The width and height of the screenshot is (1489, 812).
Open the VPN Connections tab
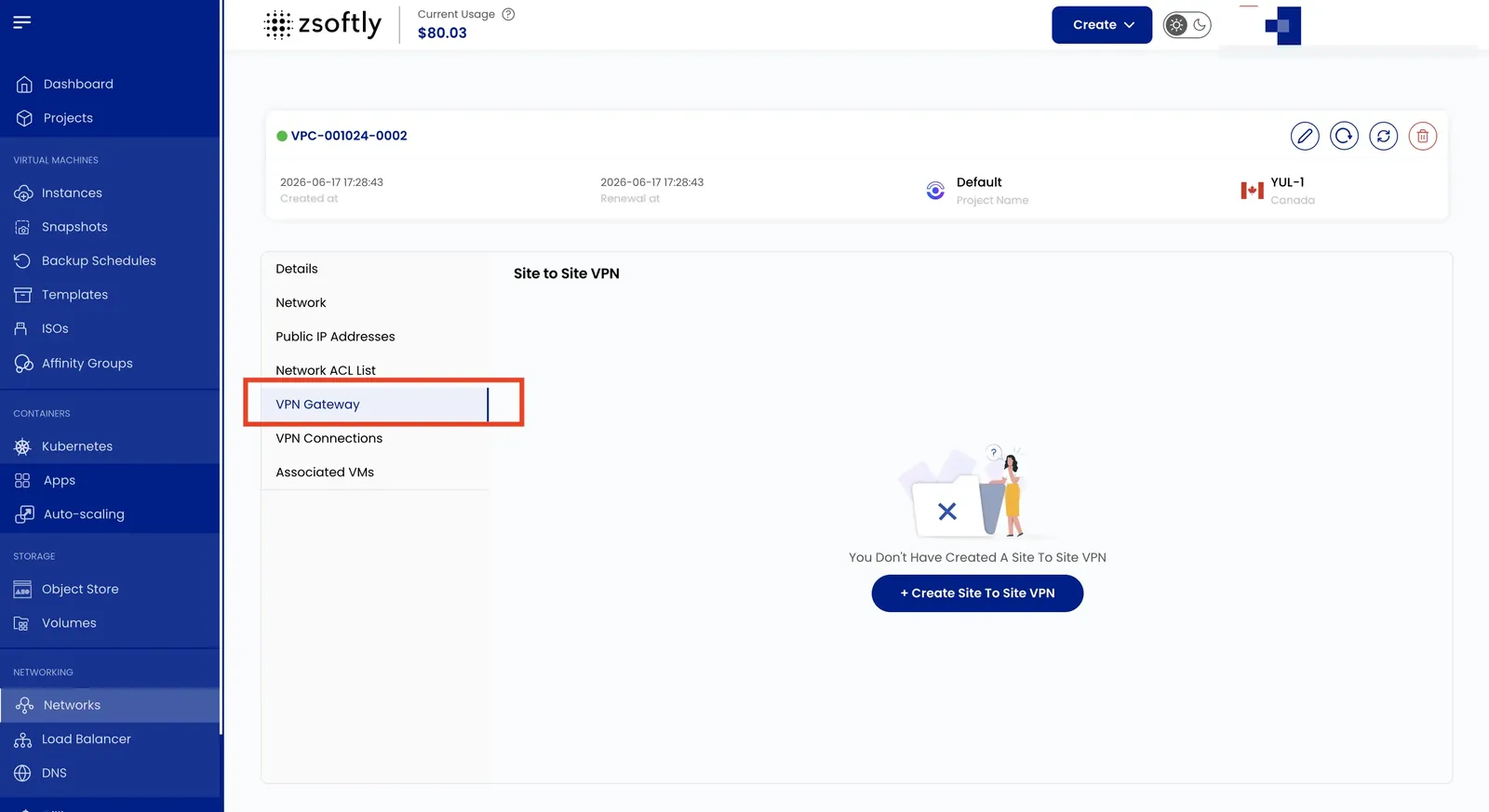tap(374, 438)
